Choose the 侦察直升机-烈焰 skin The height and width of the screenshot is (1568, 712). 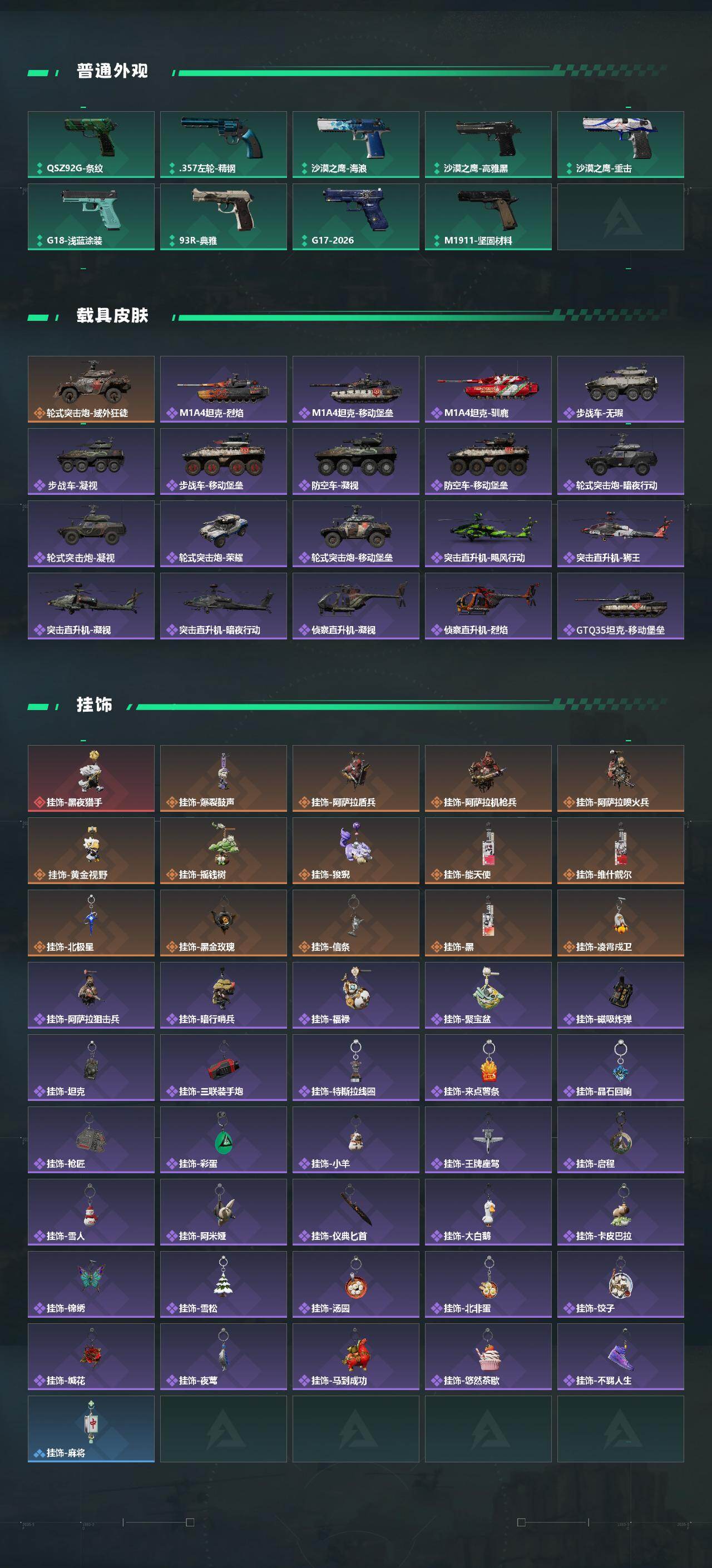point(488,606)
